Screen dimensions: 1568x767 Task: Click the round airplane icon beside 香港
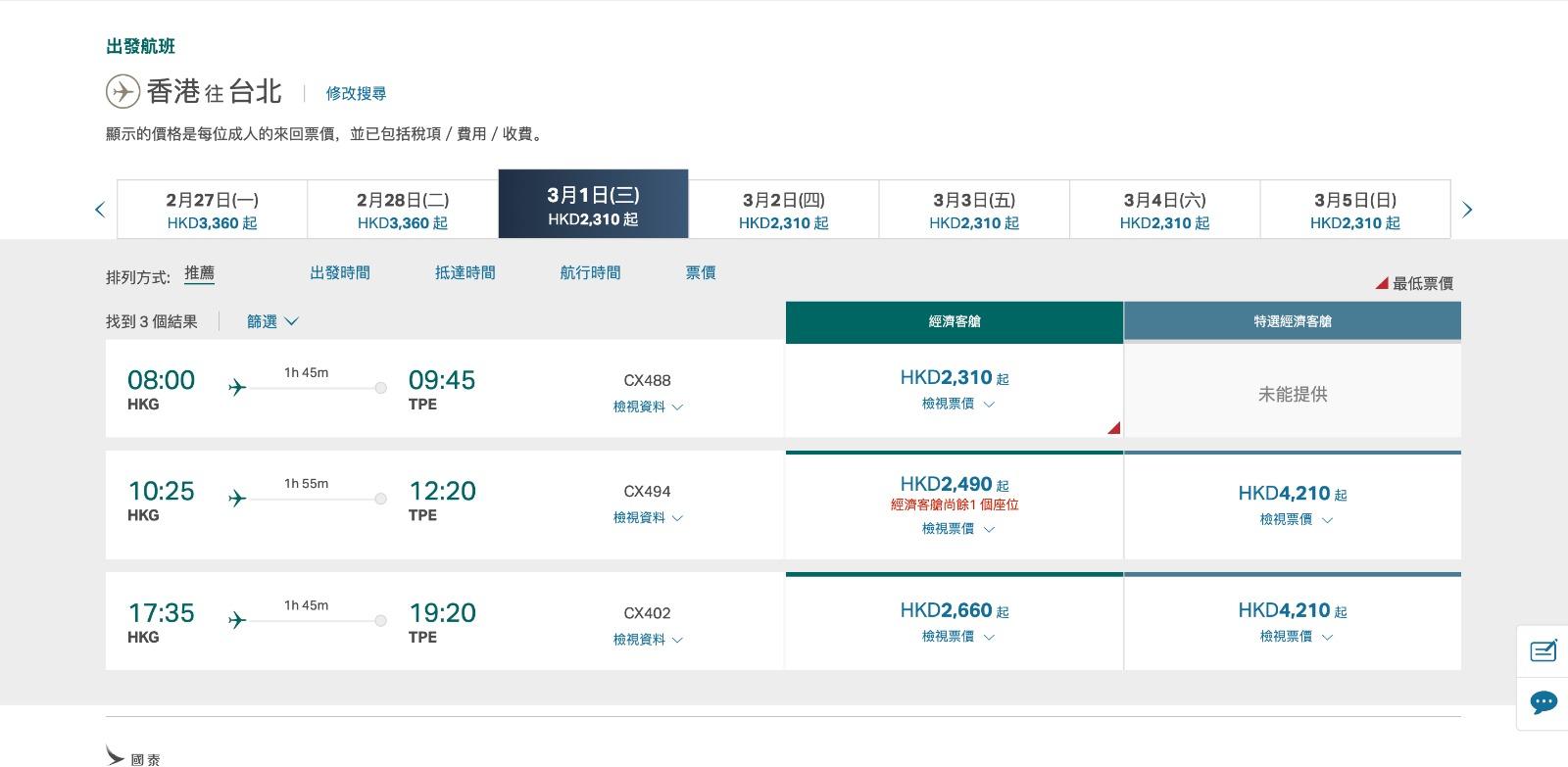122,92
